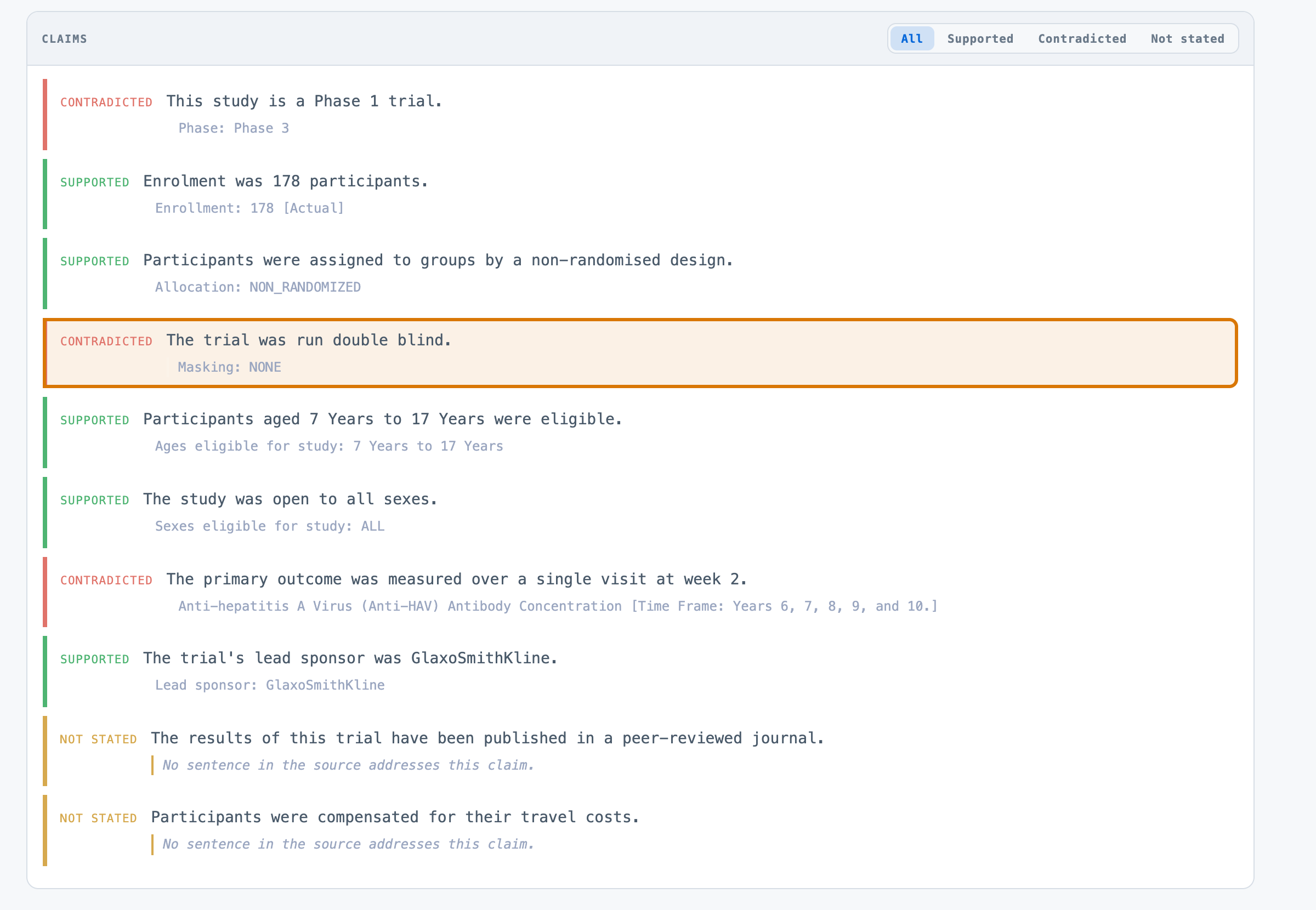Choose the open to all sexes claim

tap(640, 513)
